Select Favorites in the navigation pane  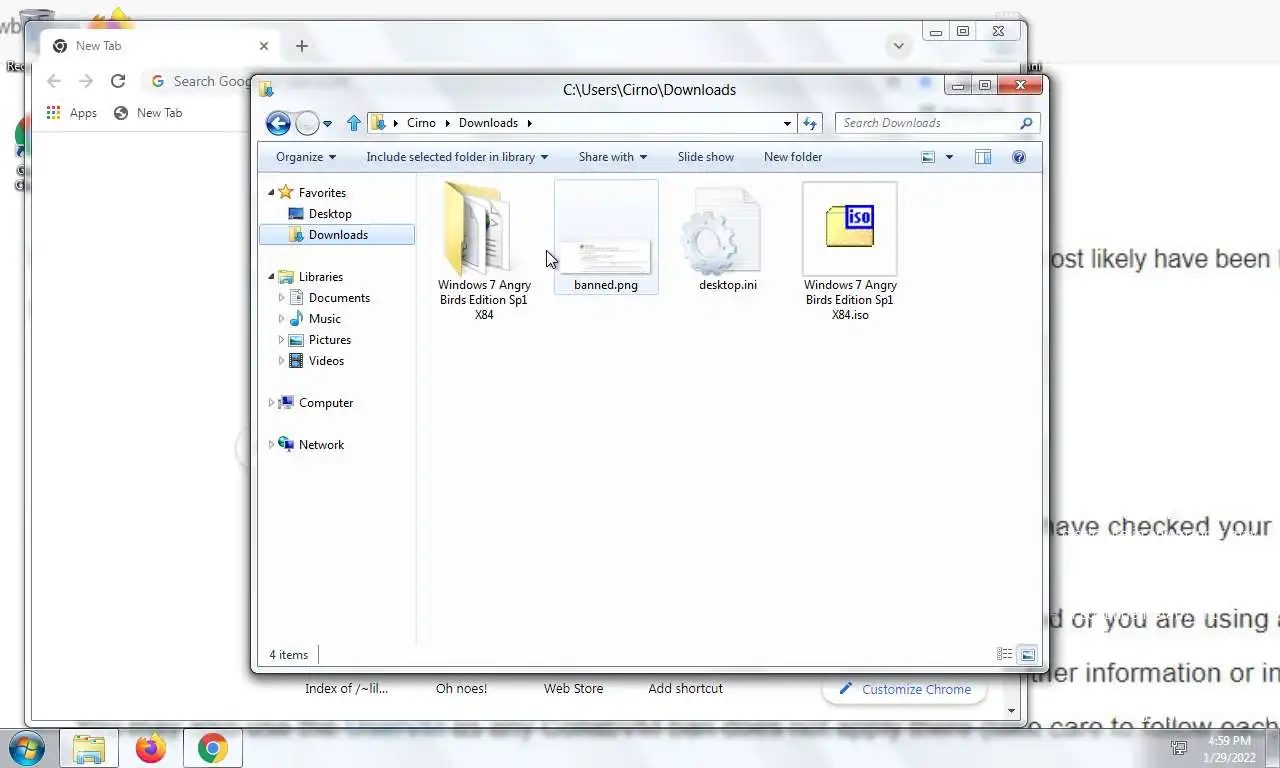tap(322, 192)
